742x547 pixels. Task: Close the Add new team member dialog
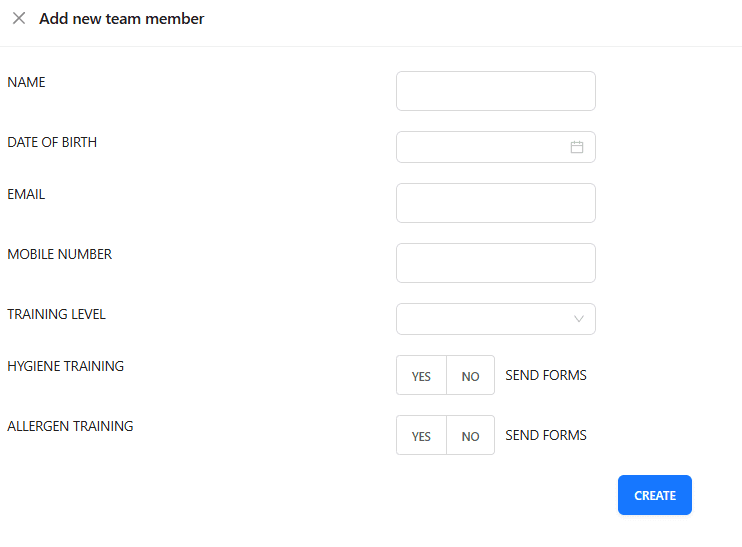point(19,18)
